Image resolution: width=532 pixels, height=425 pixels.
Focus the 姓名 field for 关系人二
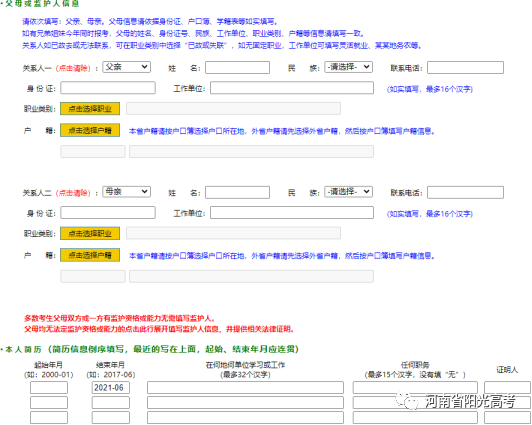[238, 192]
